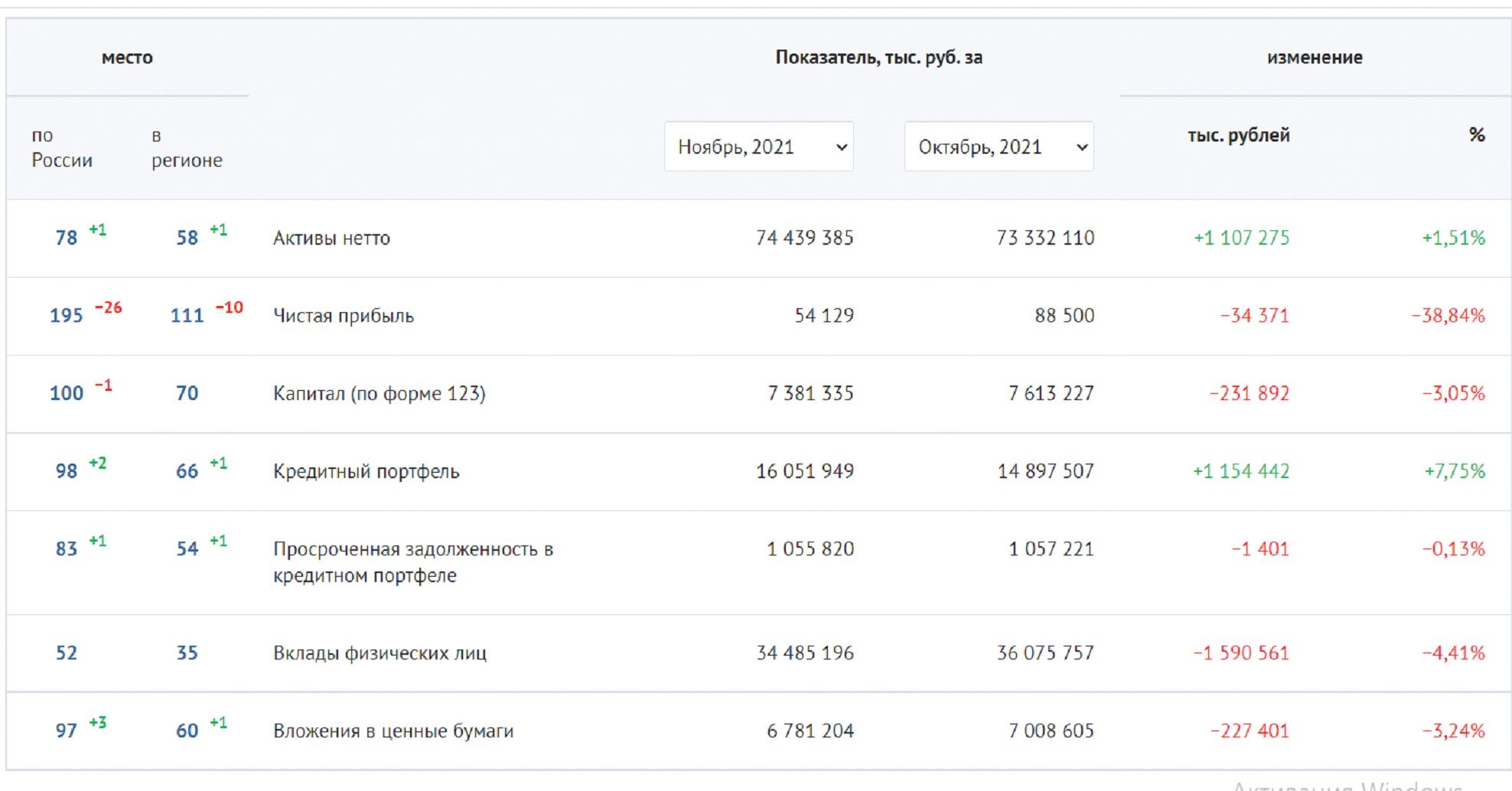Click the percent change −38,84%
The image size is (1512, 791).
pos(1448,316)
